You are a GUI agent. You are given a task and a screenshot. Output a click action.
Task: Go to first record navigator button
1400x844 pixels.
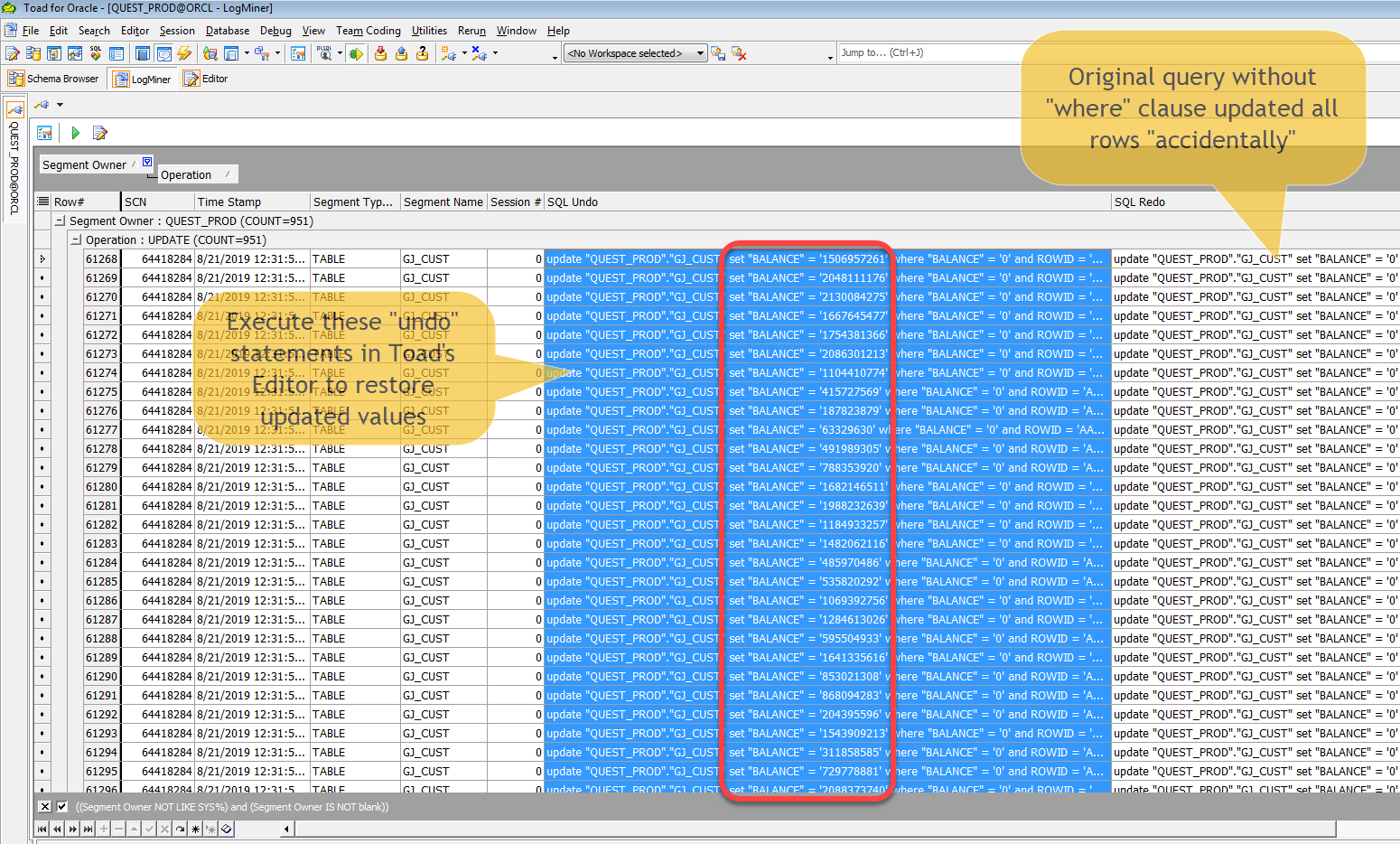(x=42, y=829)
